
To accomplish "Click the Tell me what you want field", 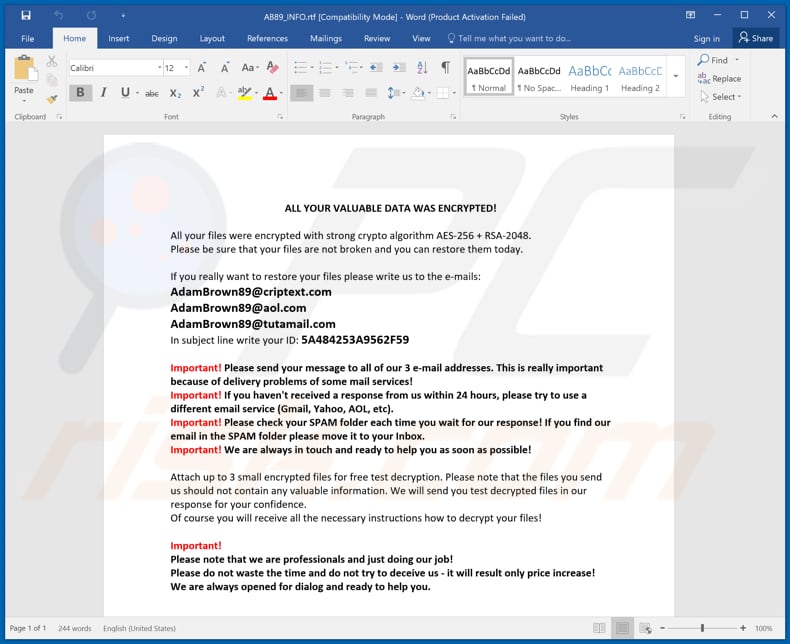I will (x=509, y=38).
